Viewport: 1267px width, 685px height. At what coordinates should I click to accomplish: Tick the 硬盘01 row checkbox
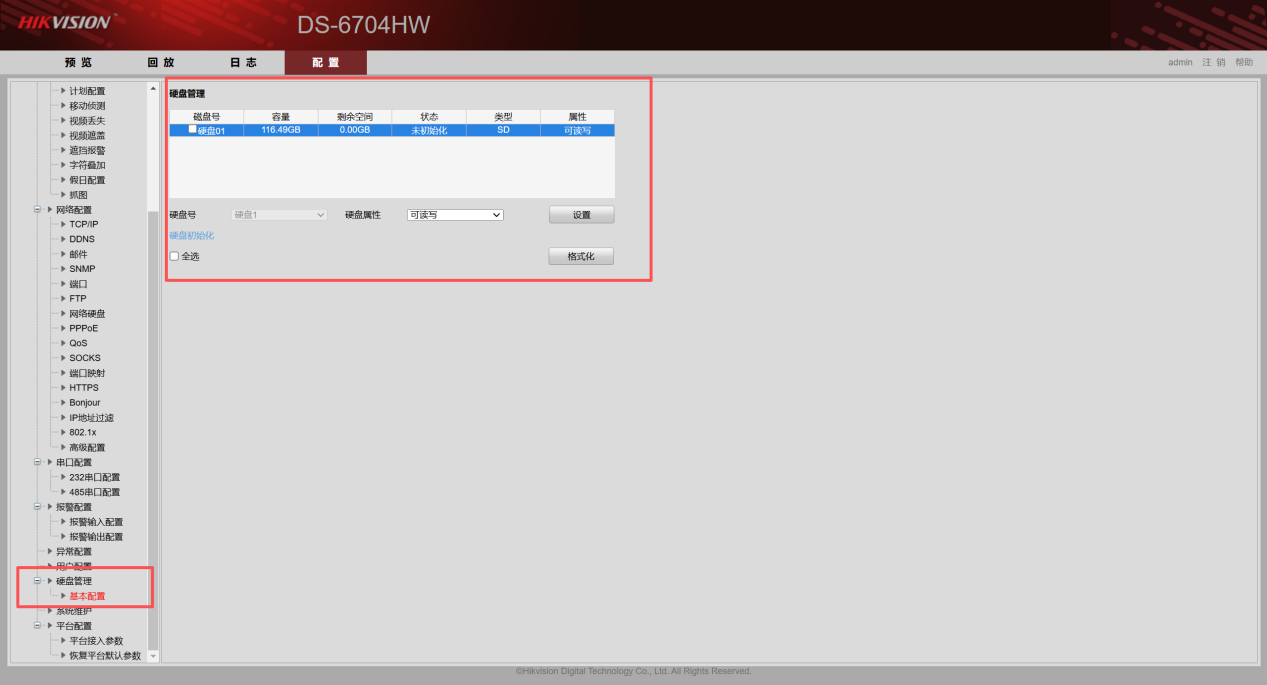click(193, 129)
